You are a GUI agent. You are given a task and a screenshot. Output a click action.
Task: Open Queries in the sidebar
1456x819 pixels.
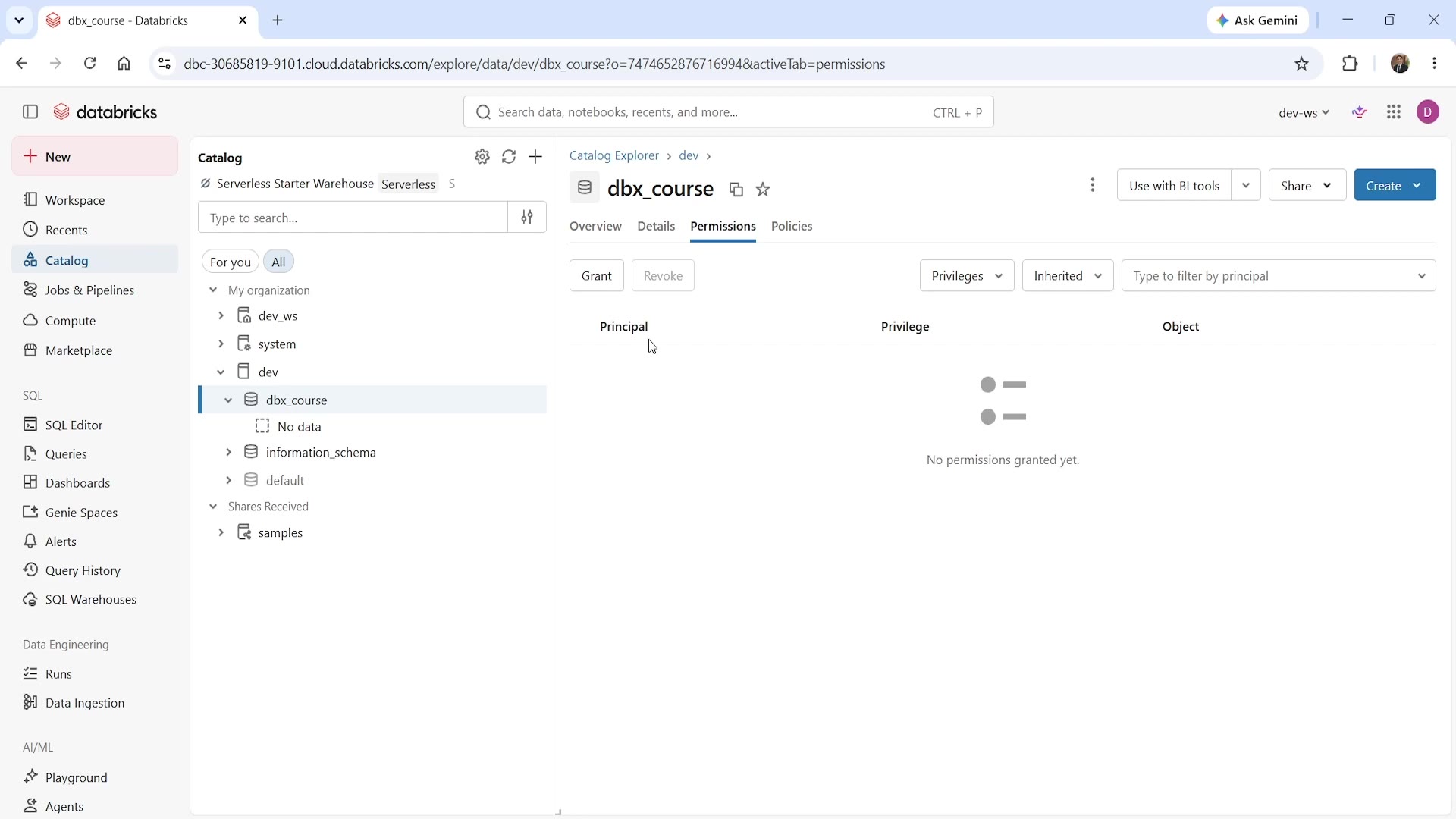95,453
